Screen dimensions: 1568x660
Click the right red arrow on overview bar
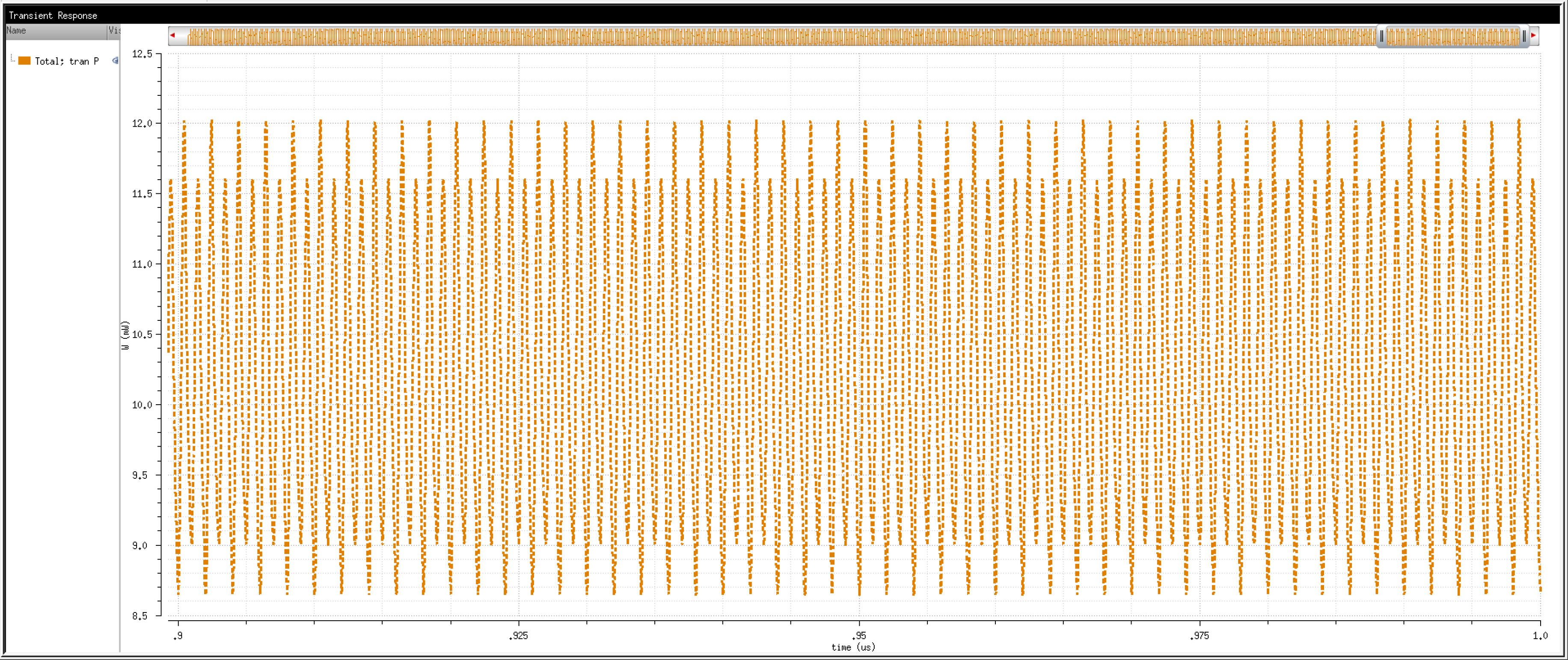pos(1533,35)
